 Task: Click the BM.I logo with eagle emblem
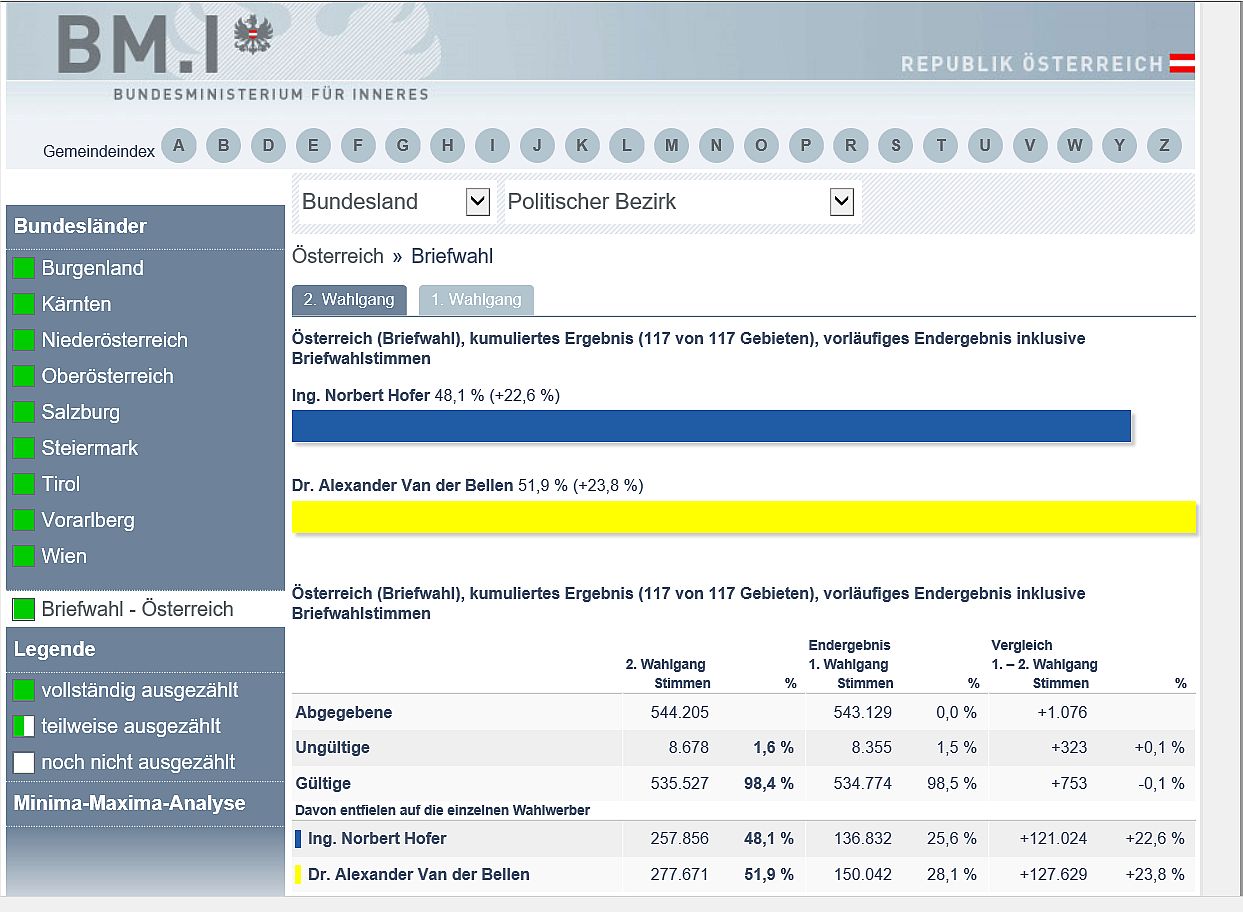pos(165,45)
